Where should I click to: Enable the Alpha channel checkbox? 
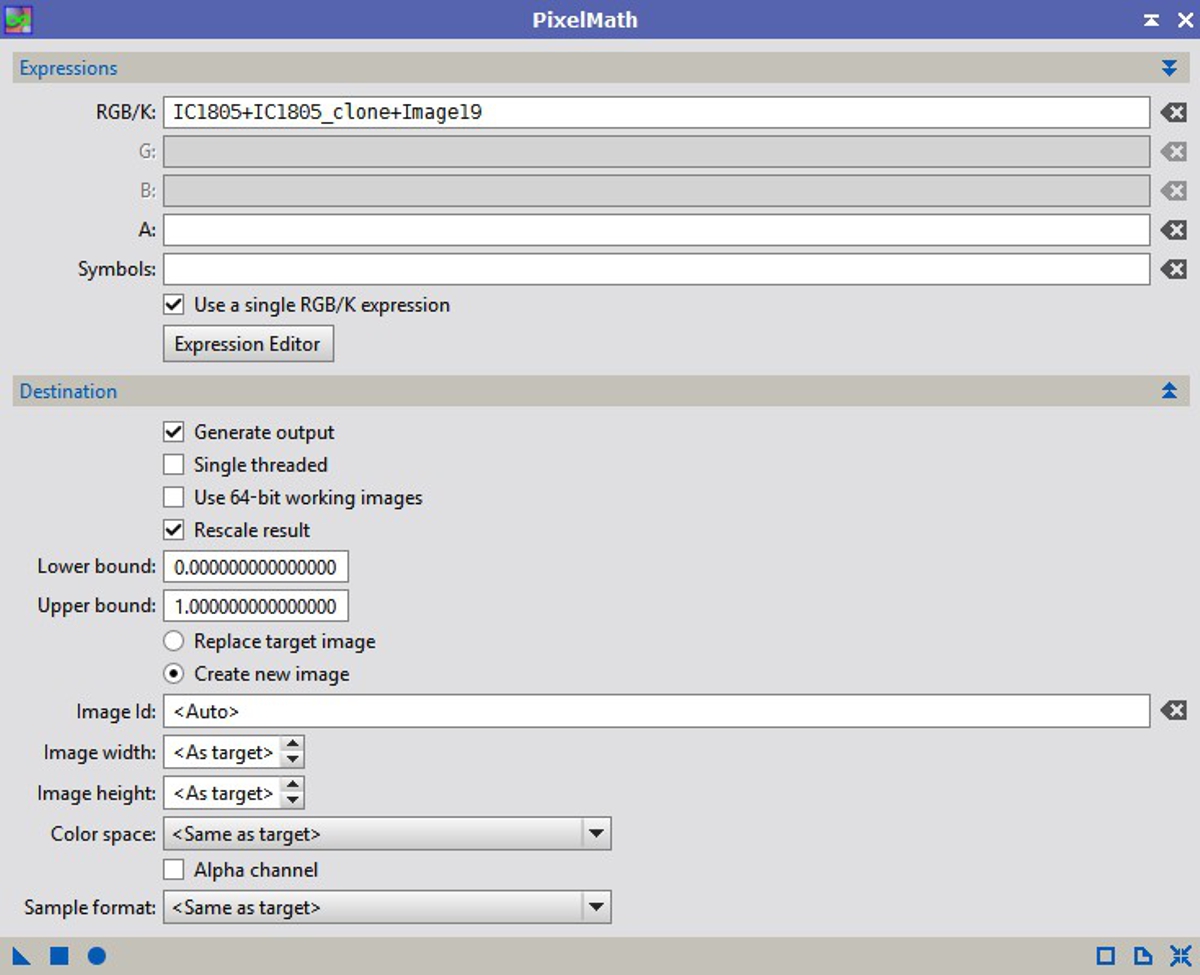click(174, 870)
